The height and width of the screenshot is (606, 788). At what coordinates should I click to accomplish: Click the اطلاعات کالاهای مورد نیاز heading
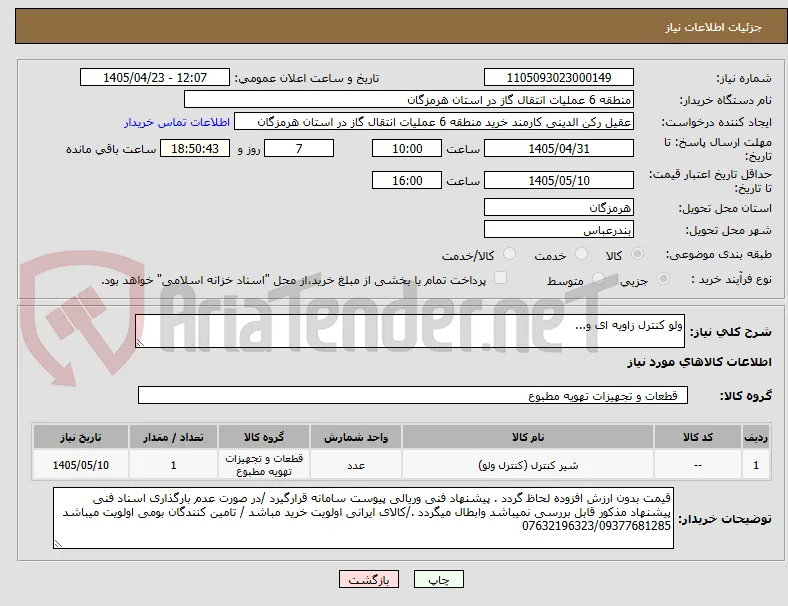point(699,362)
